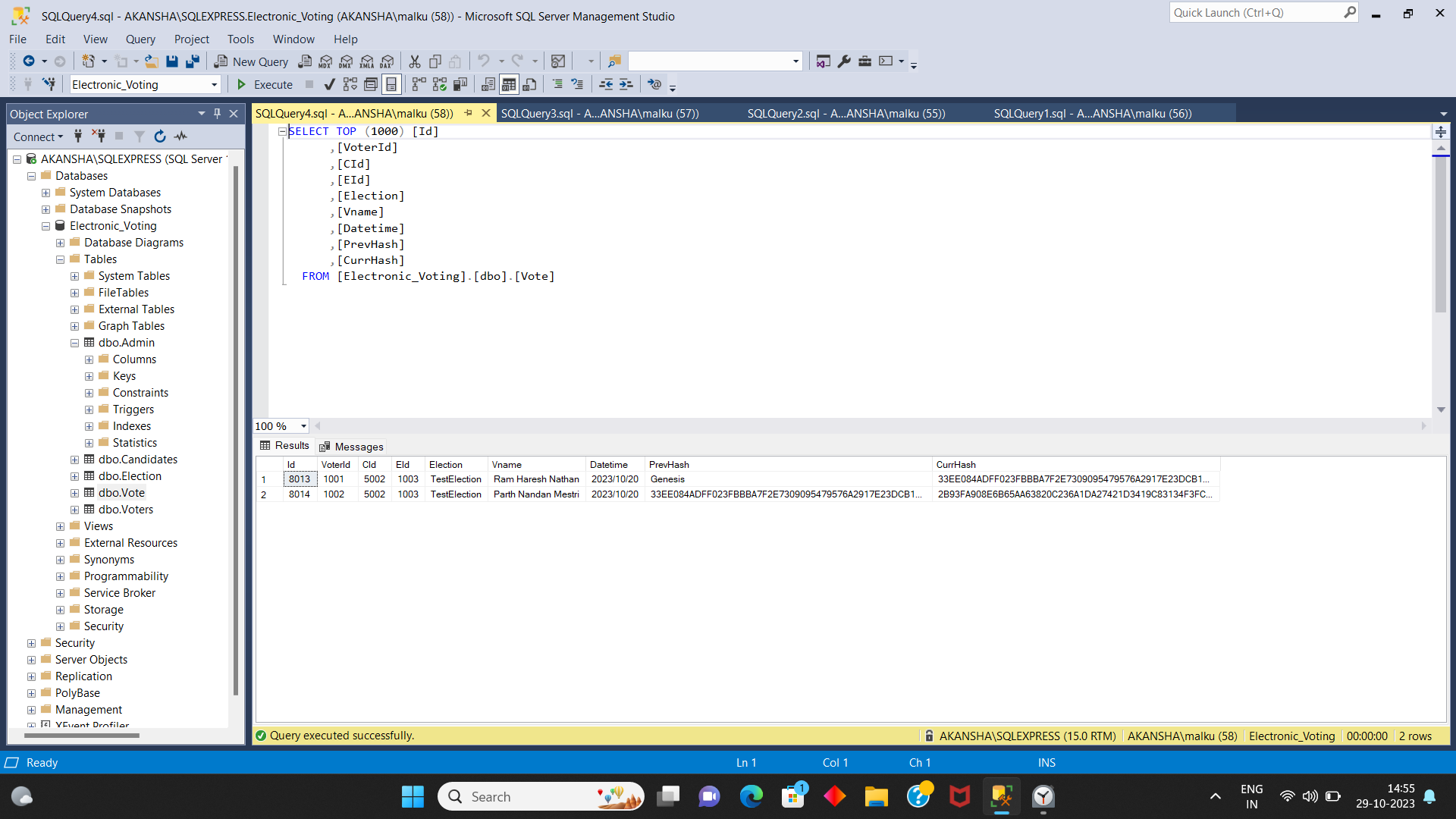Toggle the Object Explorer auto-hide pin

pyautogui.click(x=217, y=113)
